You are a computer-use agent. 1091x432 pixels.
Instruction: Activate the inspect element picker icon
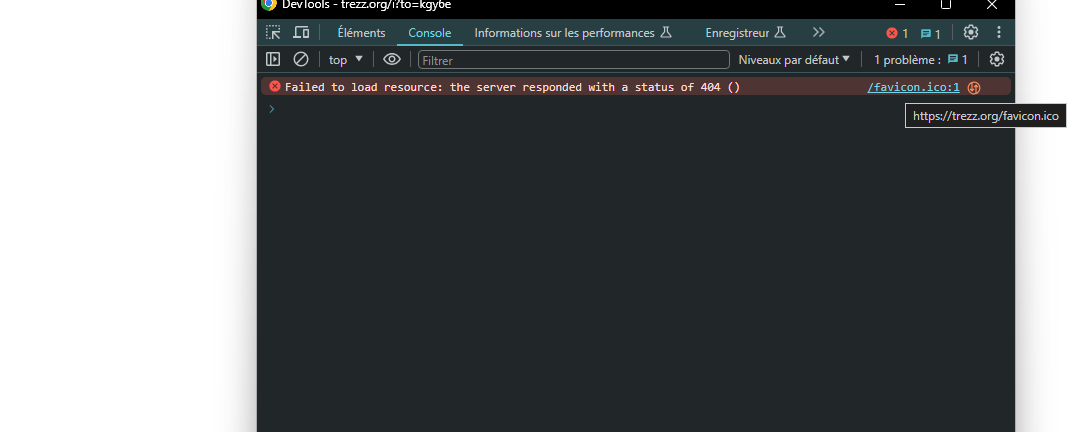coord(273,32)
